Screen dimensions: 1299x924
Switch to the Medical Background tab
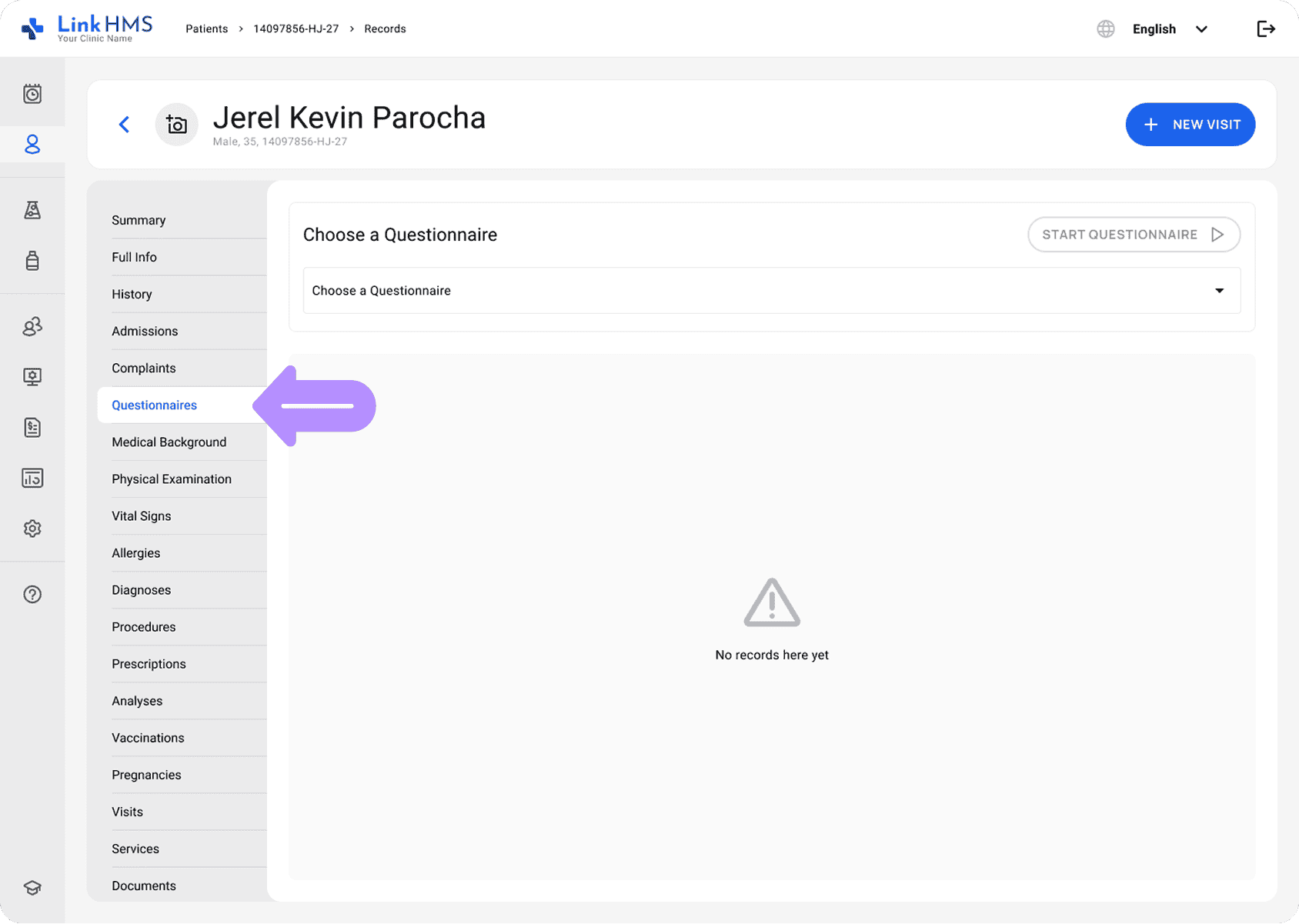click(169, 442)
